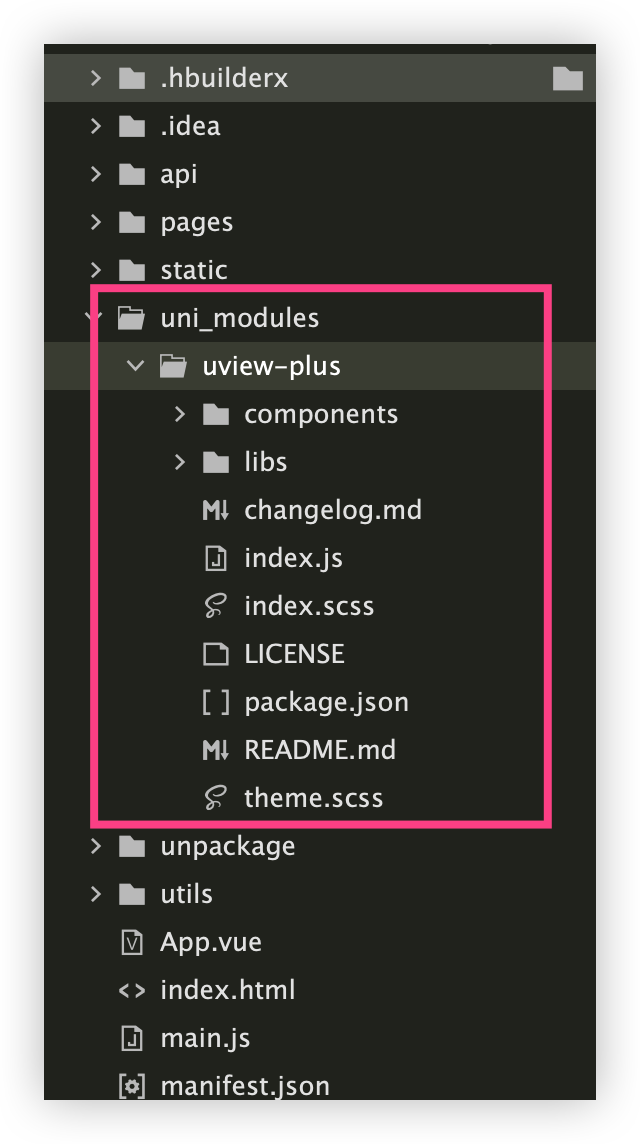Click the code brackets icon beside index.html
This screenshot has width=640, height=1144.
pyautogui.click(x=132, y=990)
